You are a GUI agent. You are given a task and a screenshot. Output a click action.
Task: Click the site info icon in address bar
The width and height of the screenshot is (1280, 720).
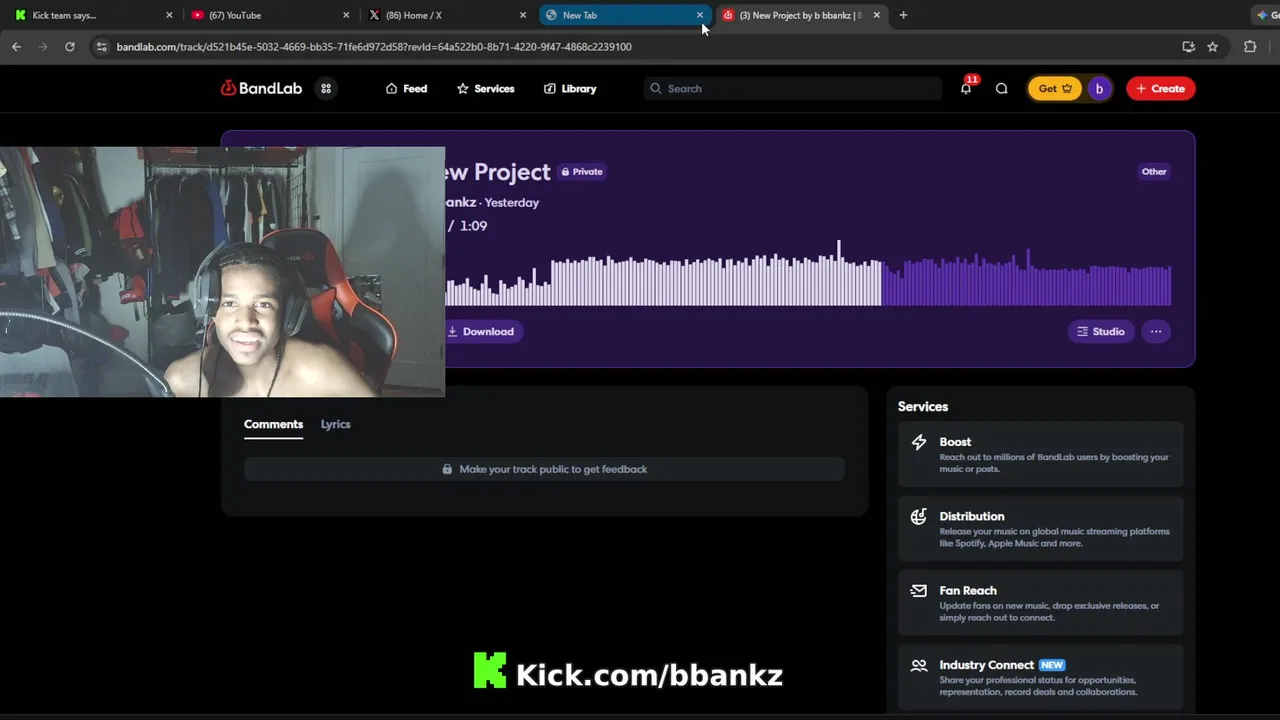100,46
